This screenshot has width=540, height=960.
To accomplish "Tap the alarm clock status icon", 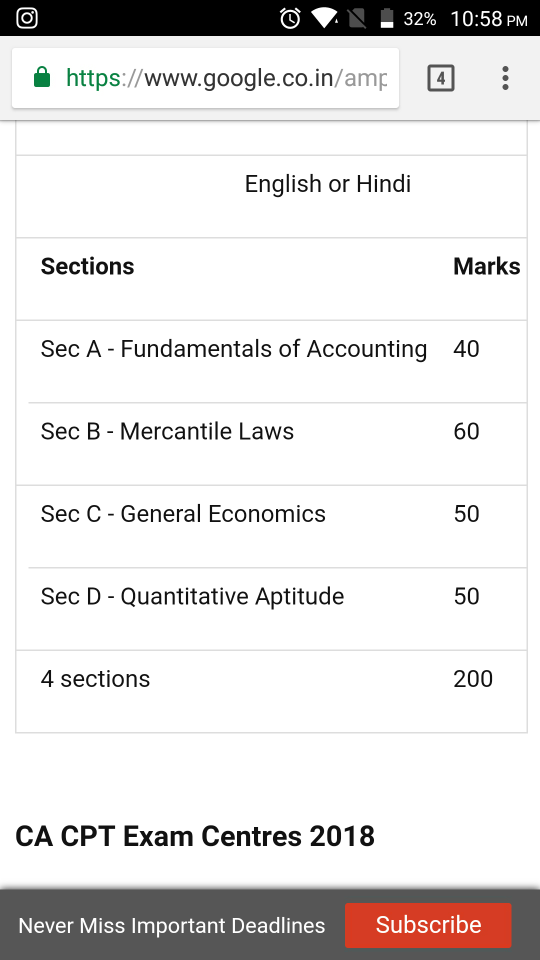I will pos(290,18).
